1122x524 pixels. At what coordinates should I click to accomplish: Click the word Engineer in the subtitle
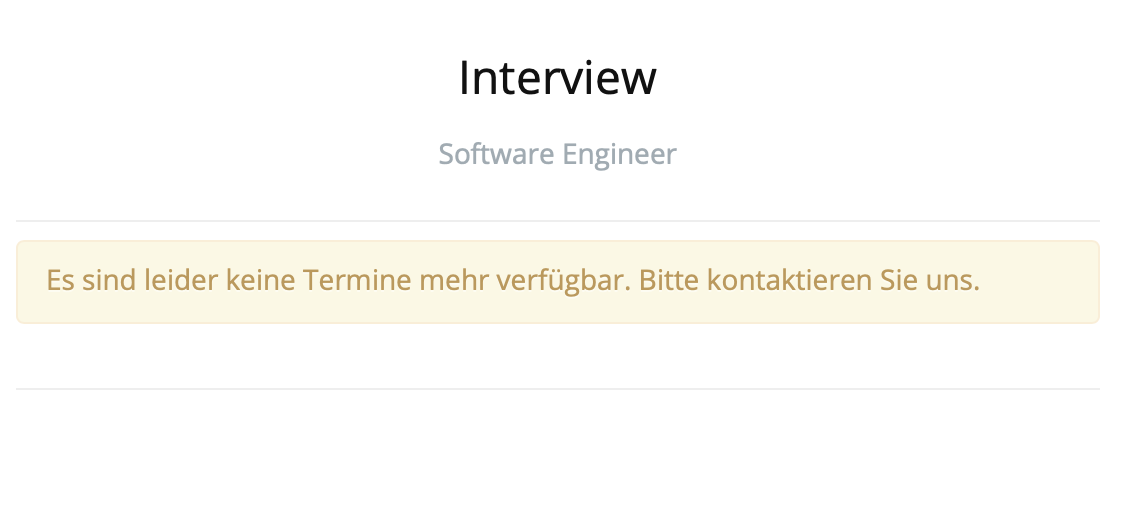pyautogui.click(x=619, y=154)
